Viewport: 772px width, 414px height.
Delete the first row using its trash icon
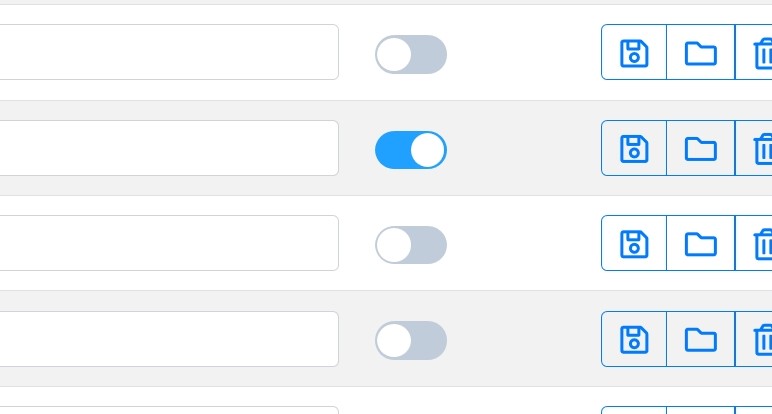761,53
